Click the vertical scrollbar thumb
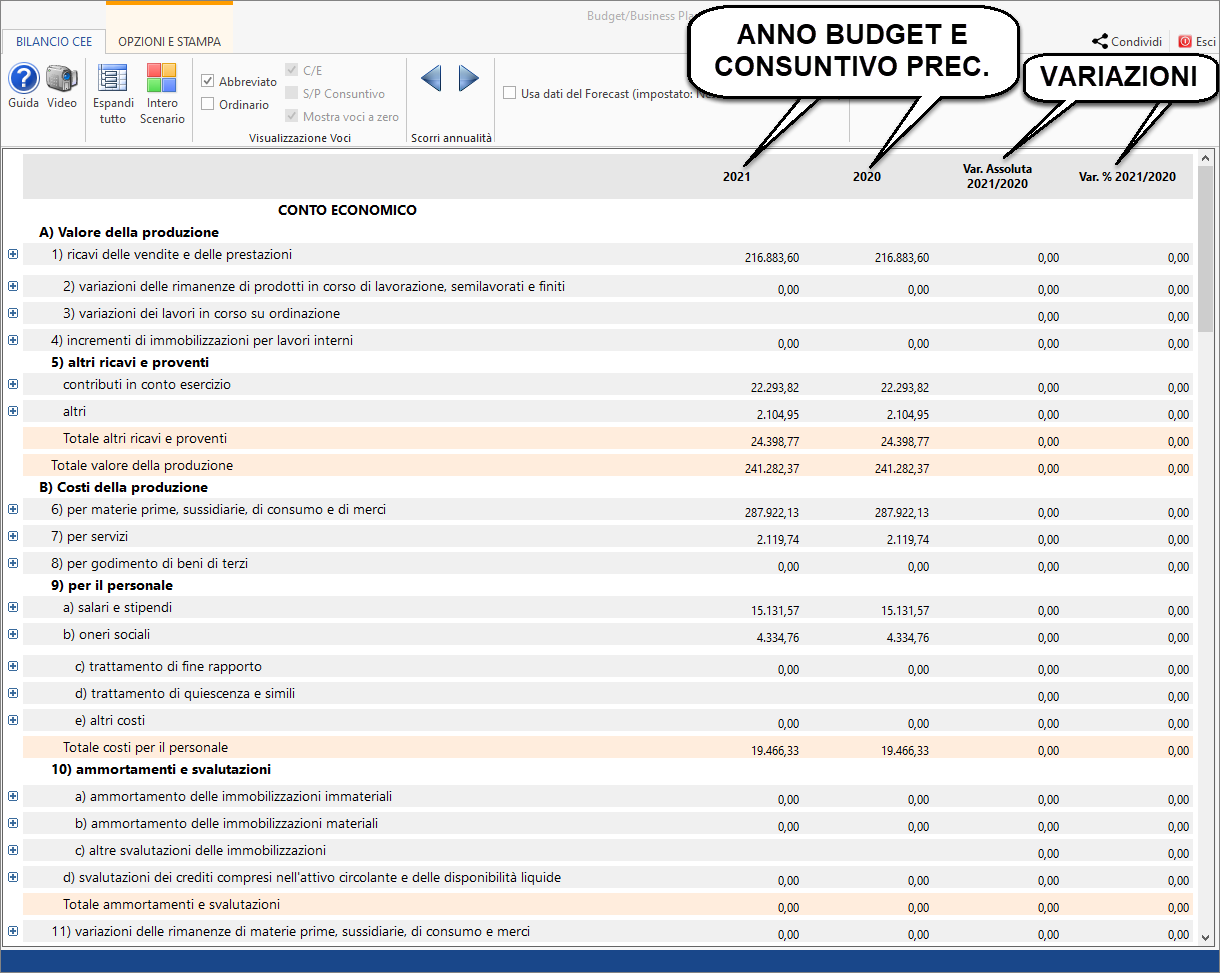The image size is (1220, 973). pos(1204,249)
